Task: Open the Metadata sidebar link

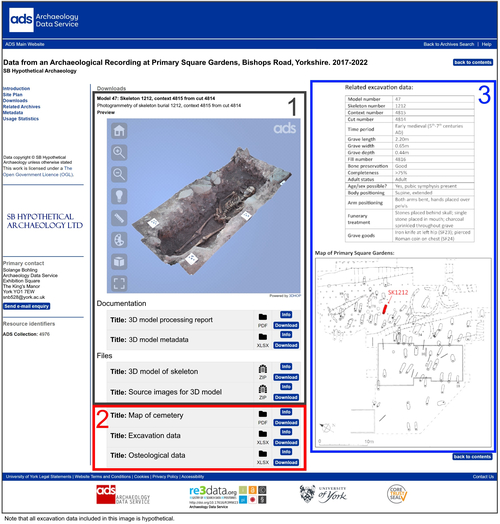Action: pos(13,113)
